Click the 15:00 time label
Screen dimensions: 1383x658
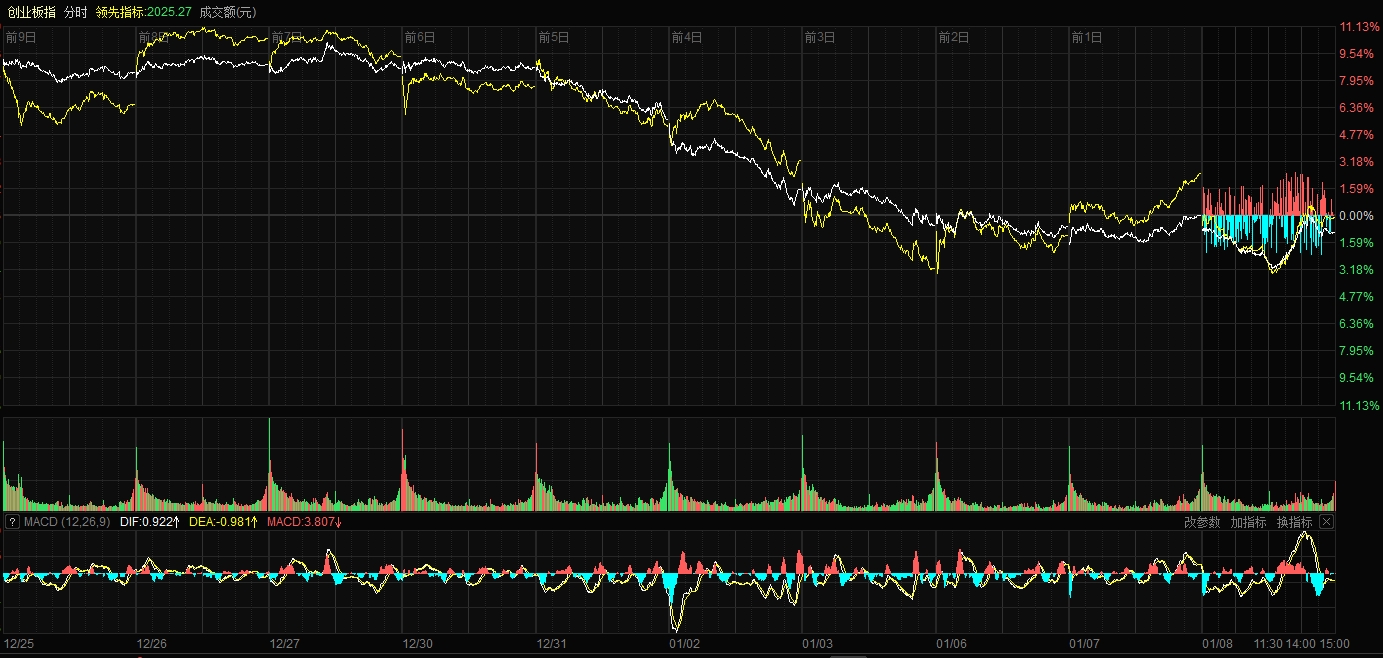[1334, 644]
